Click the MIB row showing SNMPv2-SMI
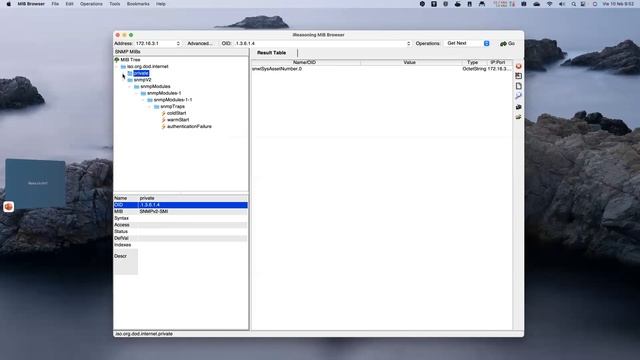 click(180, 211)
